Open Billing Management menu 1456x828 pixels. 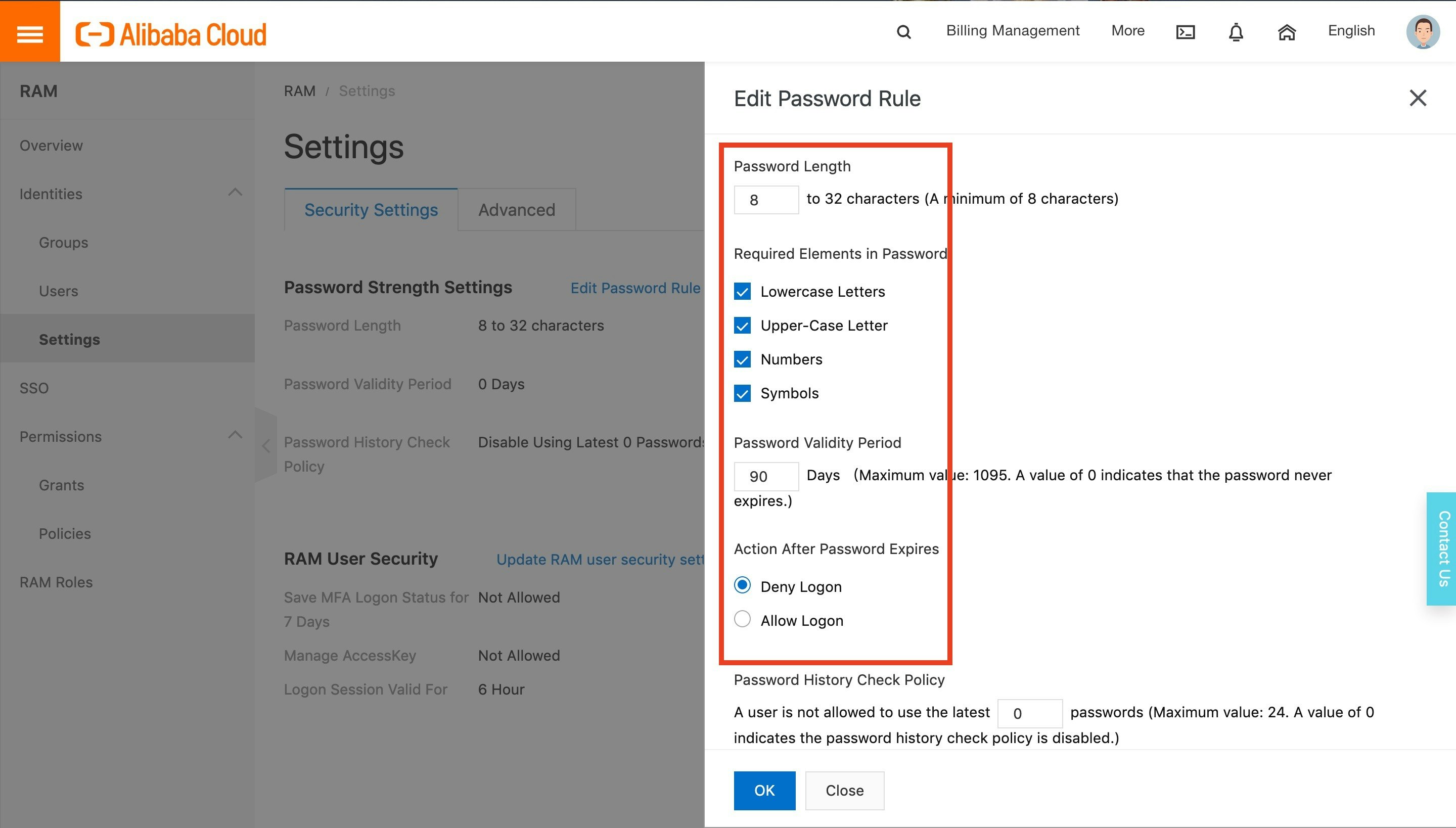click(1012, 31)
